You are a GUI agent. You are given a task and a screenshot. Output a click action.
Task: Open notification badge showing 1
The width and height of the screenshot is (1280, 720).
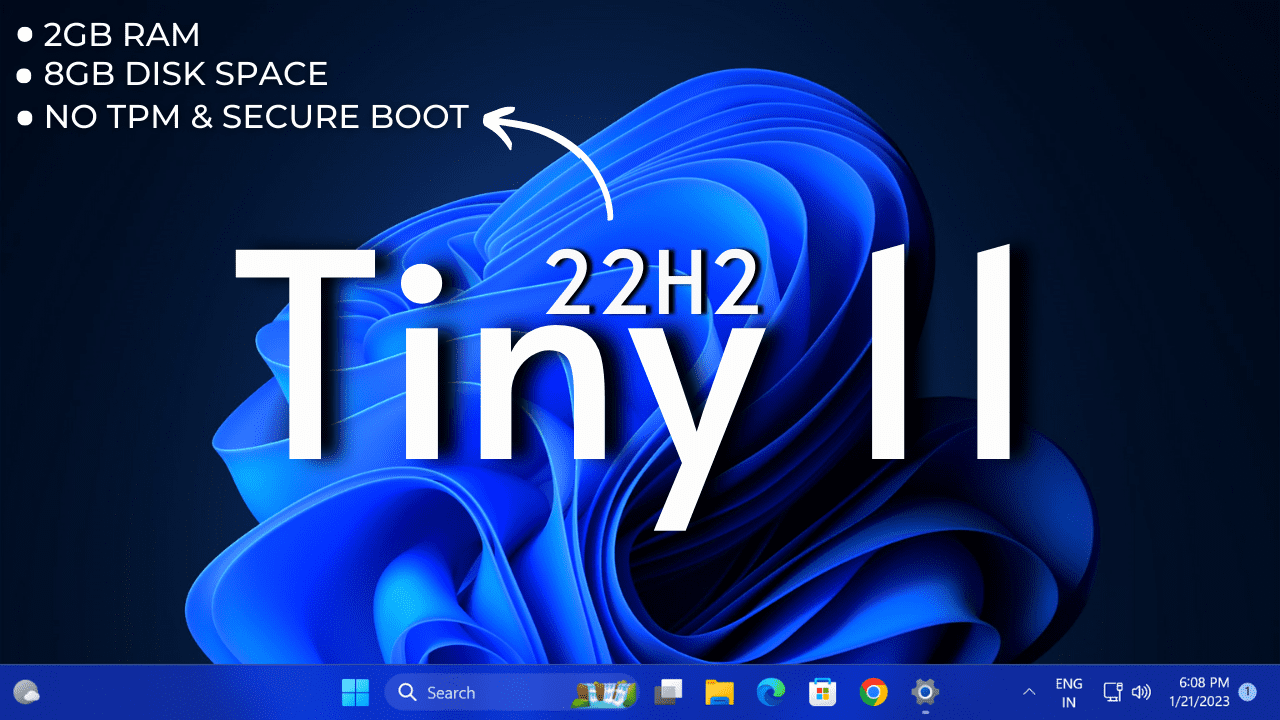coord(1247,691)
